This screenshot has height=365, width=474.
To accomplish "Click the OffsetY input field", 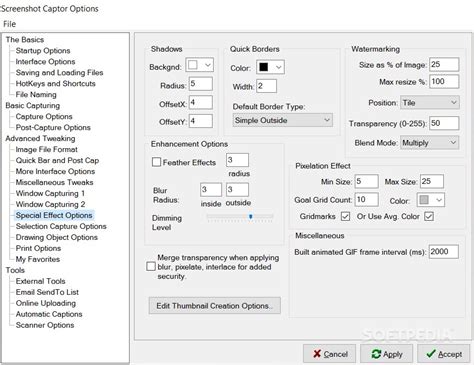I will (201, 121).
